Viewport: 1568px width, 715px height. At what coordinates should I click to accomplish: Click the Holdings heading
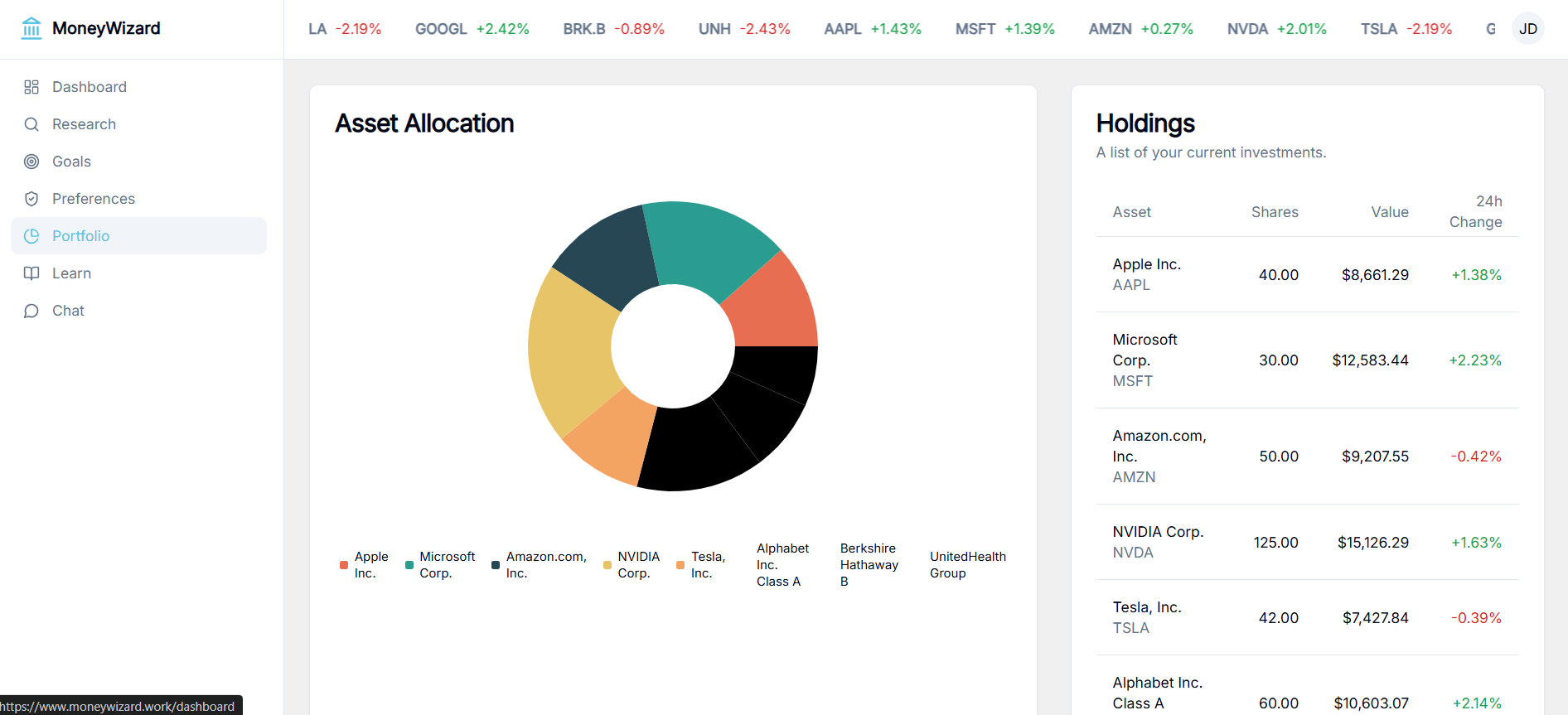(x=1145, y=123)
